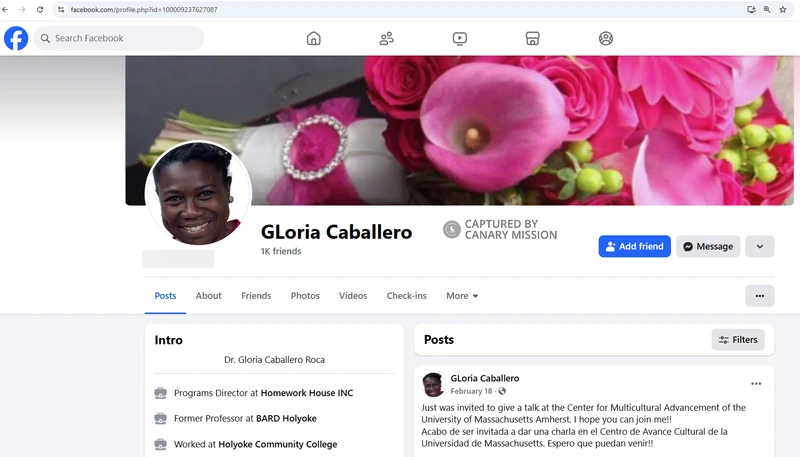Screen dimensions: 800x457
Task: Click the globe public audience icon
Action: [x=502, y=391]
